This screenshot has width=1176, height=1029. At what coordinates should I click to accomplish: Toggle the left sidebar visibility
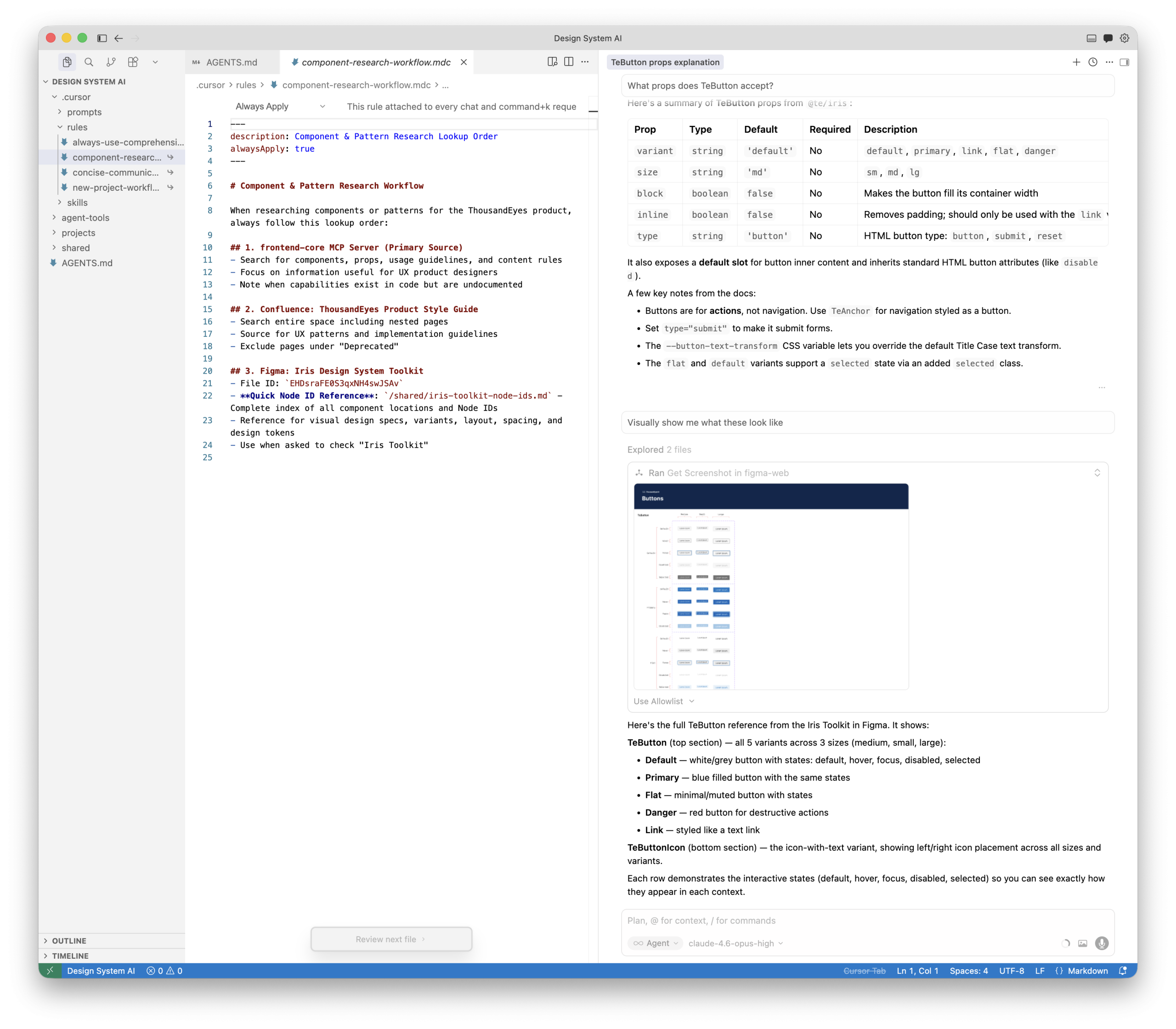(x=102, y=38)
